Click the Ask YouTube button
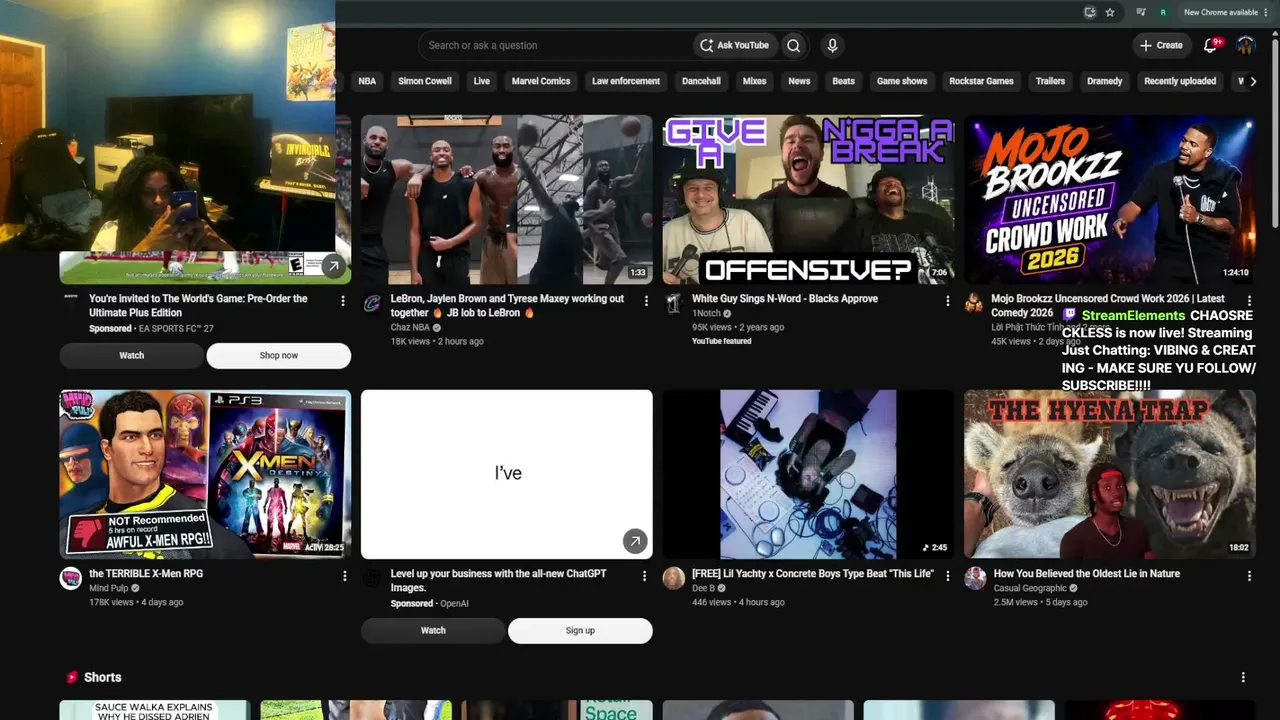The image size is (1280, 720). [735, 45]
